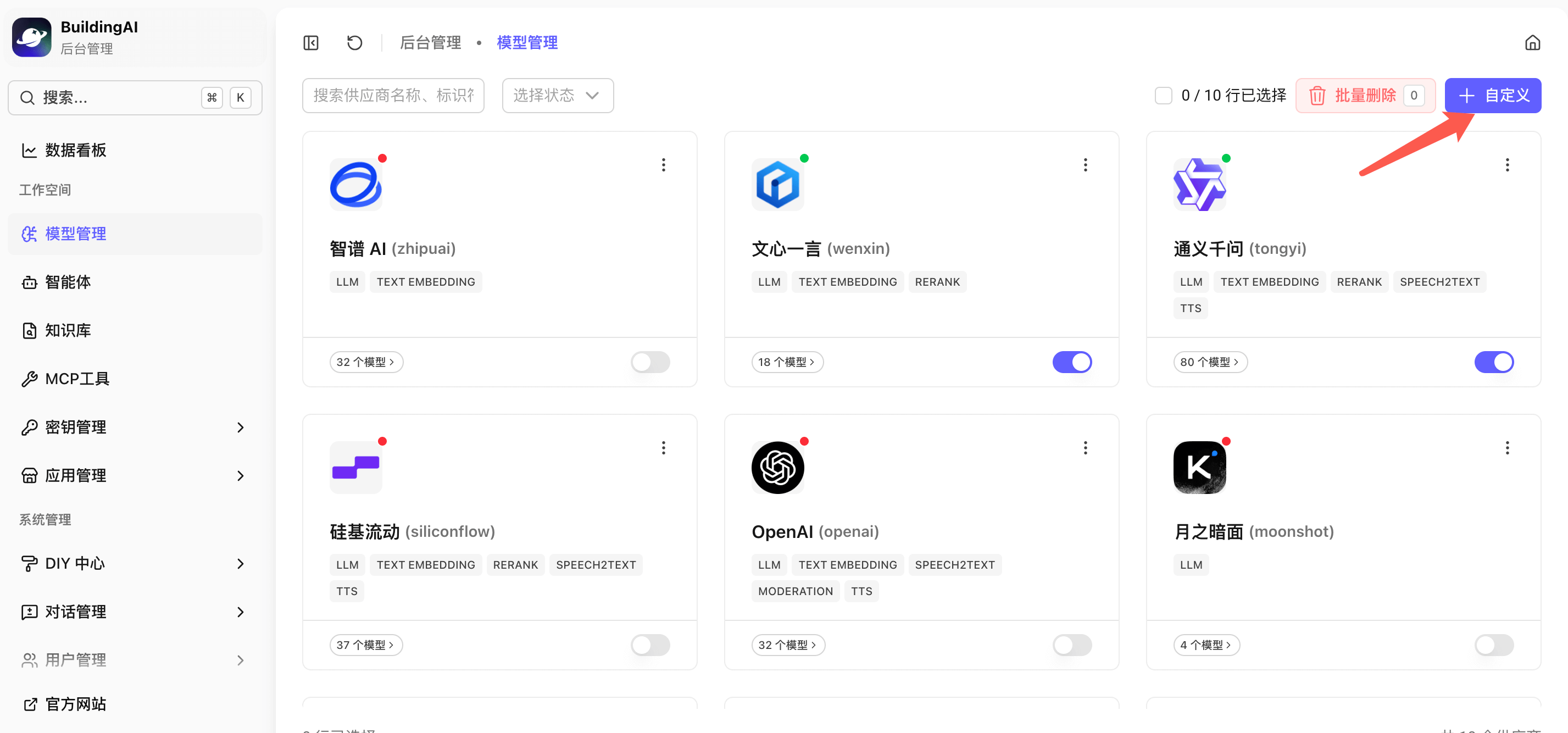Check the select-all rows checkbox
Viewport: 1568px width, 733px height.
click(1163, 96)
